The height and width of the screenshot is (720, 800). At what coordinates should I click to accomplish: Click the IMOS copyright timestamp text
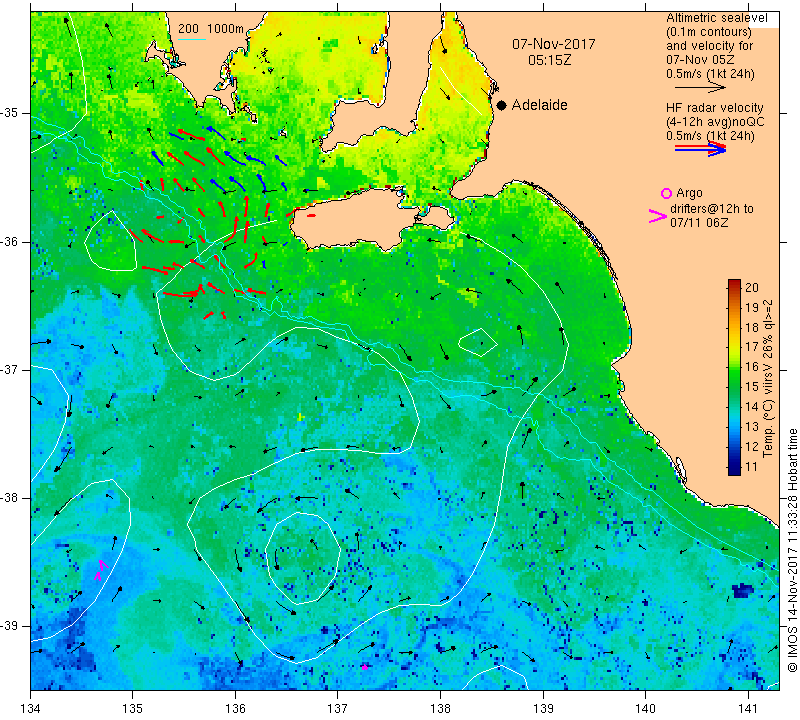click(792, 550)
